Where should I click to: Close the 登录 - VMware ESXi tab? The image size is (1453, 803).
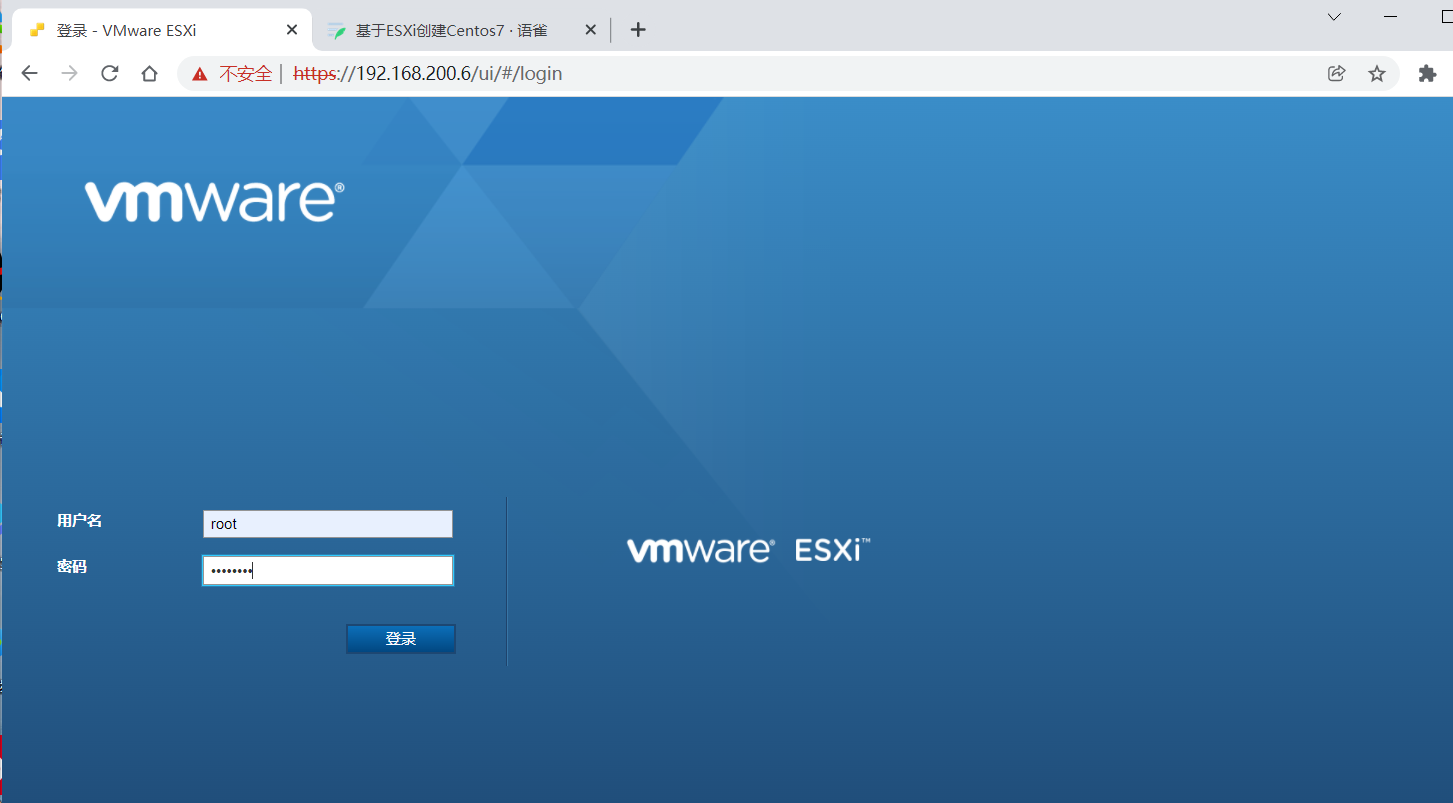tap(292, 30)
